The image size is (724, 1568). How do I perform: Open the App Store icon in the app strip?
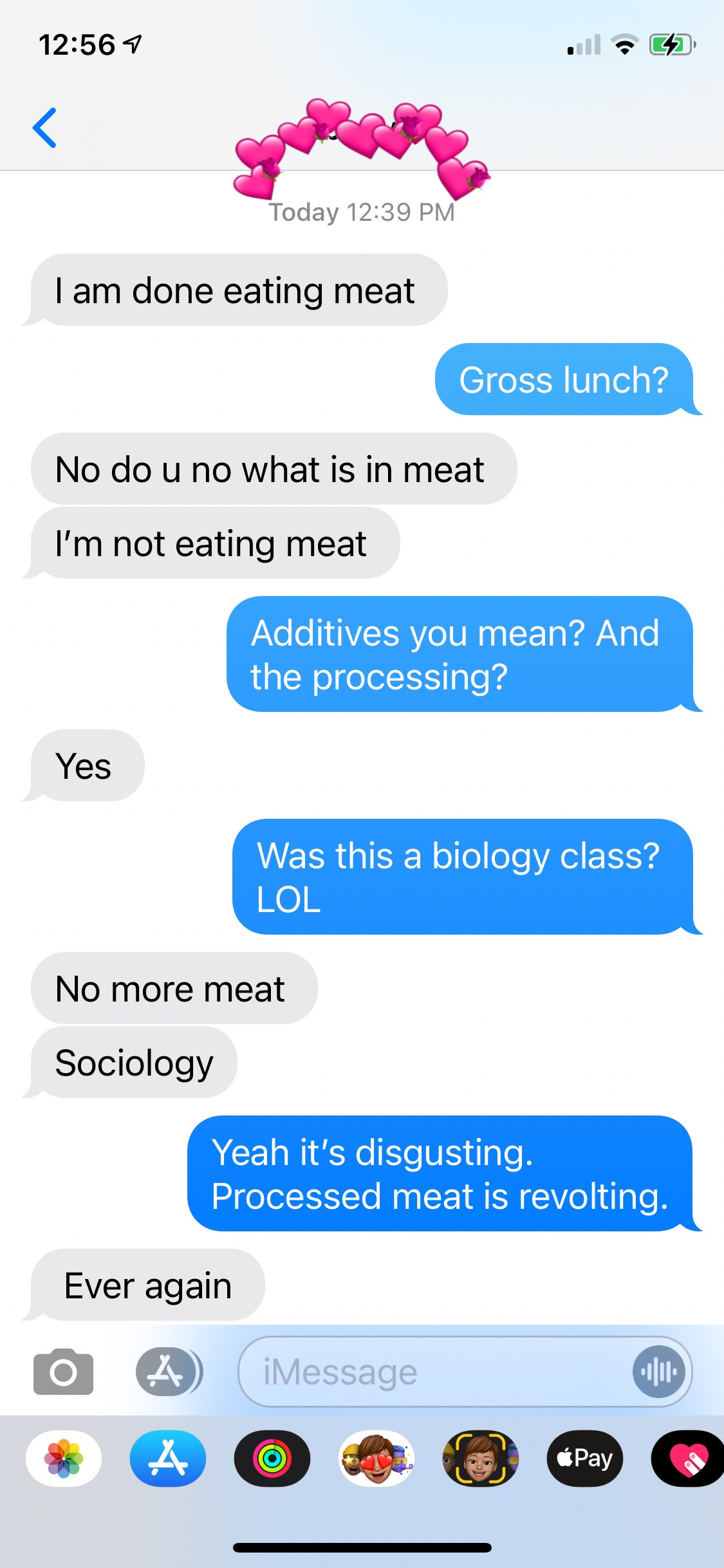[168, 1458]
